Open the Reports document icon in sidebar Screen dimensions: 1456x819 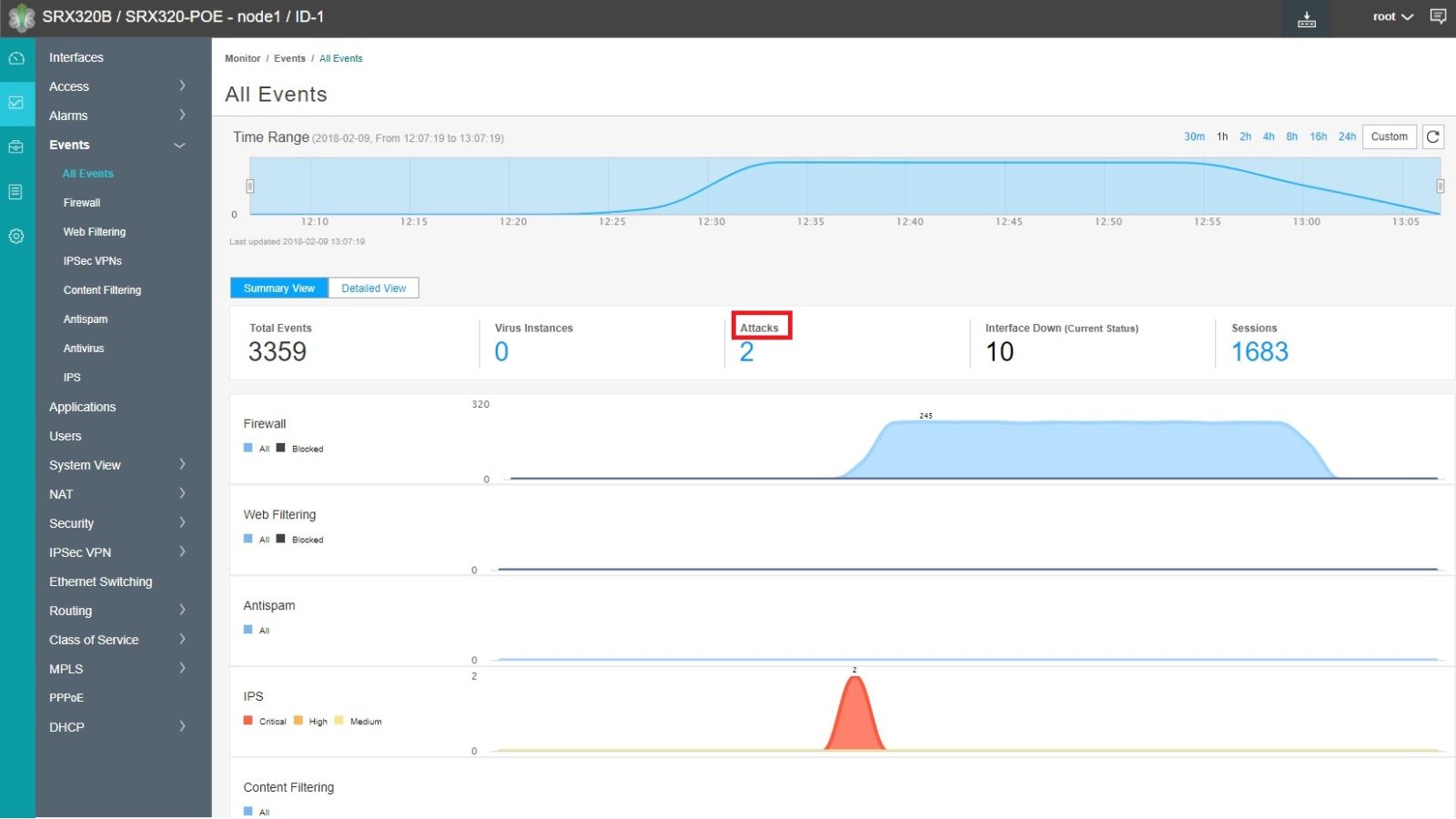coord(16,191)
